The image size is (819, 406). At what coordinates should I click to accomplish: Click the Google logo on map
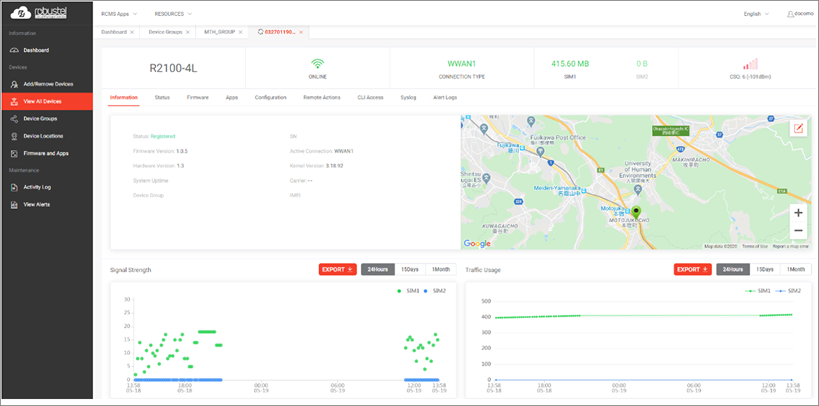477,243
